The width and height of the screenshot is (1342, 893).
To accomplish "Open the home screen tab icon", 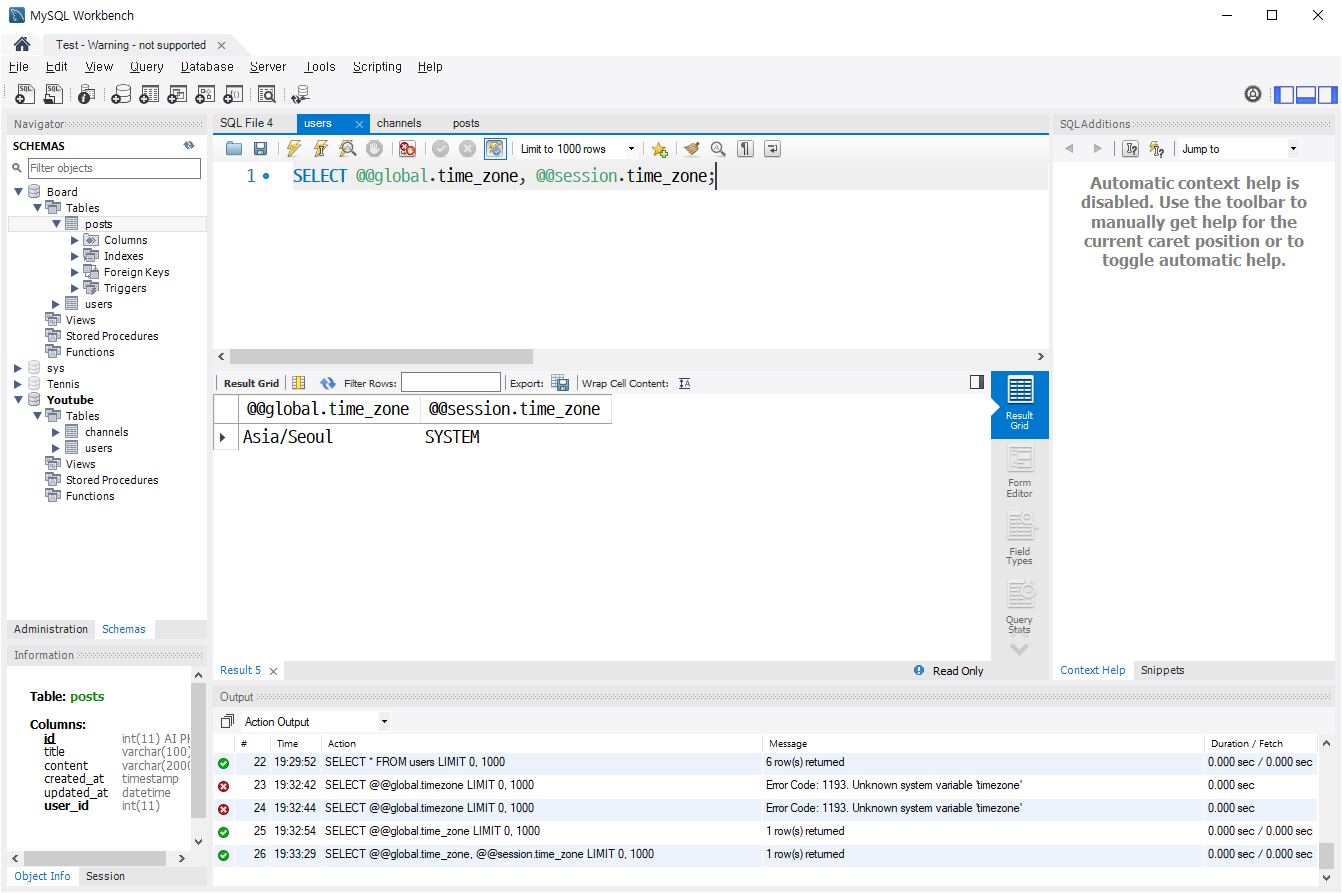I will point(22,44).
